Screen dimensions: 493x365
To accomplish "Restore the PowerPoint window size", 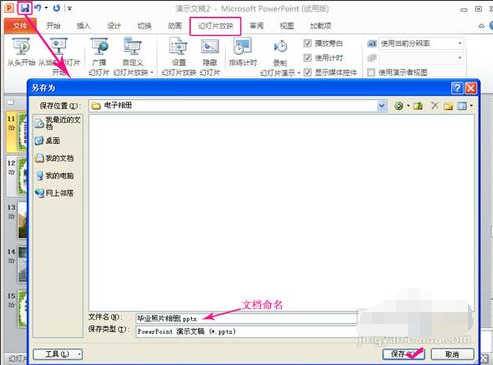I will [x=478, y=9].
